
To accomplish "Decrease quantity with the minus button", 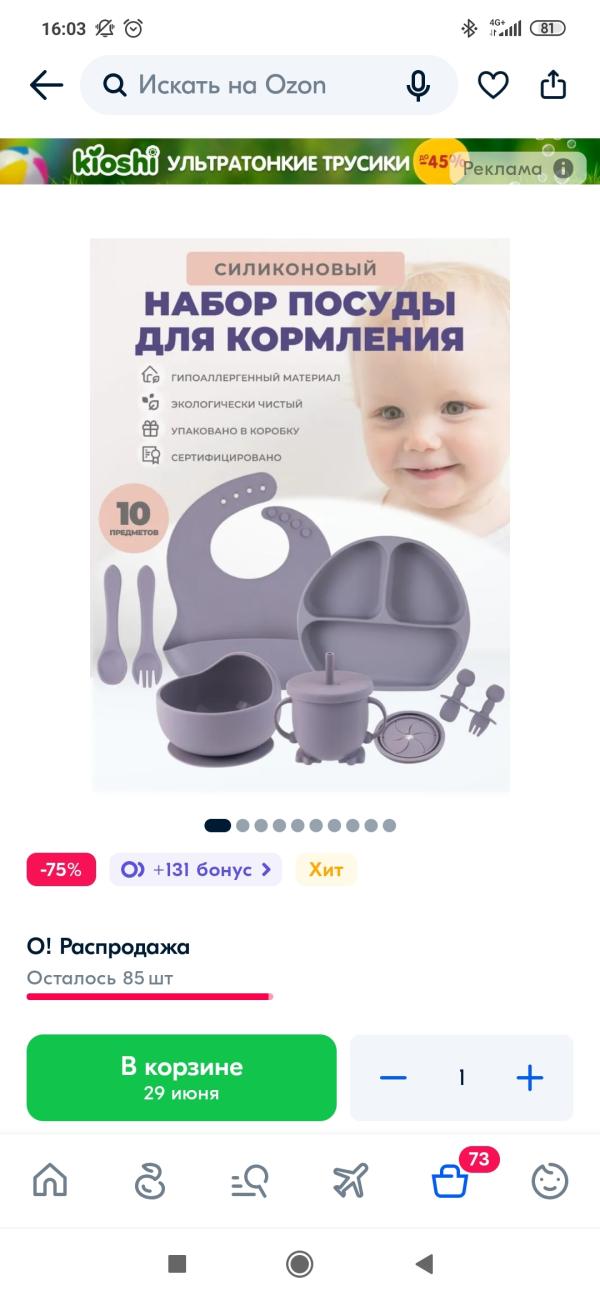I will pos(393,1078).
